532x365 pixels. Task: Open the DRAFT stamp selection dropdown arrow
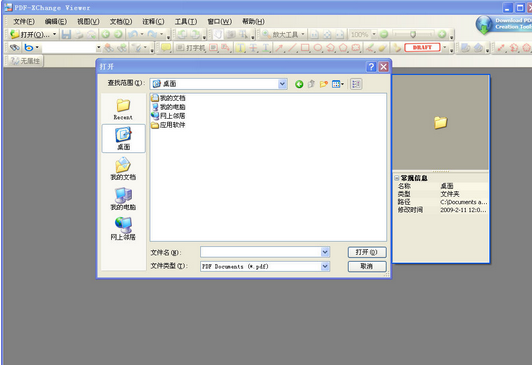444,47
